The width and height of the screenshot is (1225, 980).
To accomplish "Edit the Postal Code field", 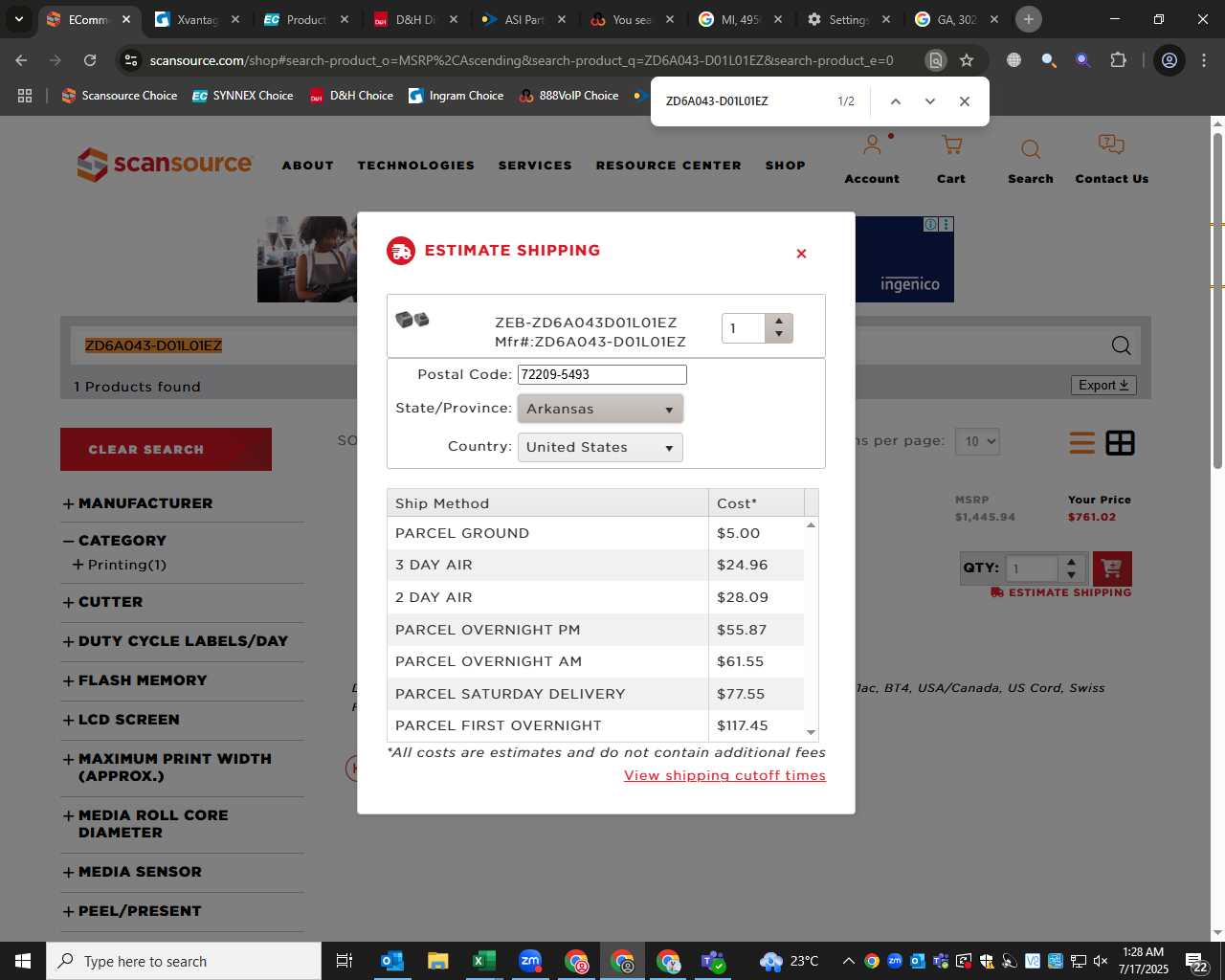I will point(602,374).
